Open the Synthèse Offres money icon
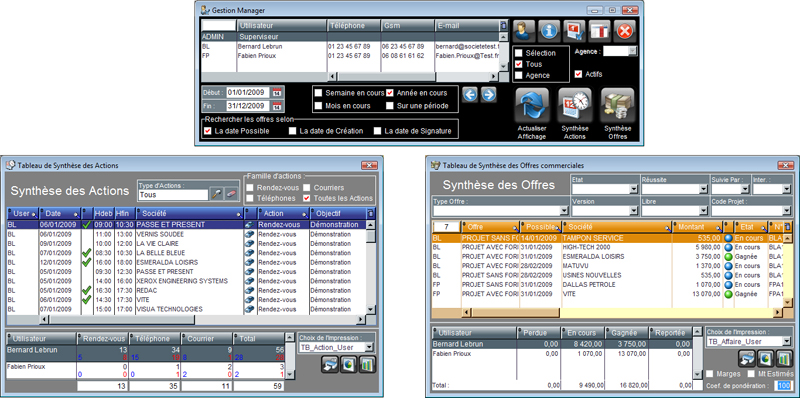 617,105
